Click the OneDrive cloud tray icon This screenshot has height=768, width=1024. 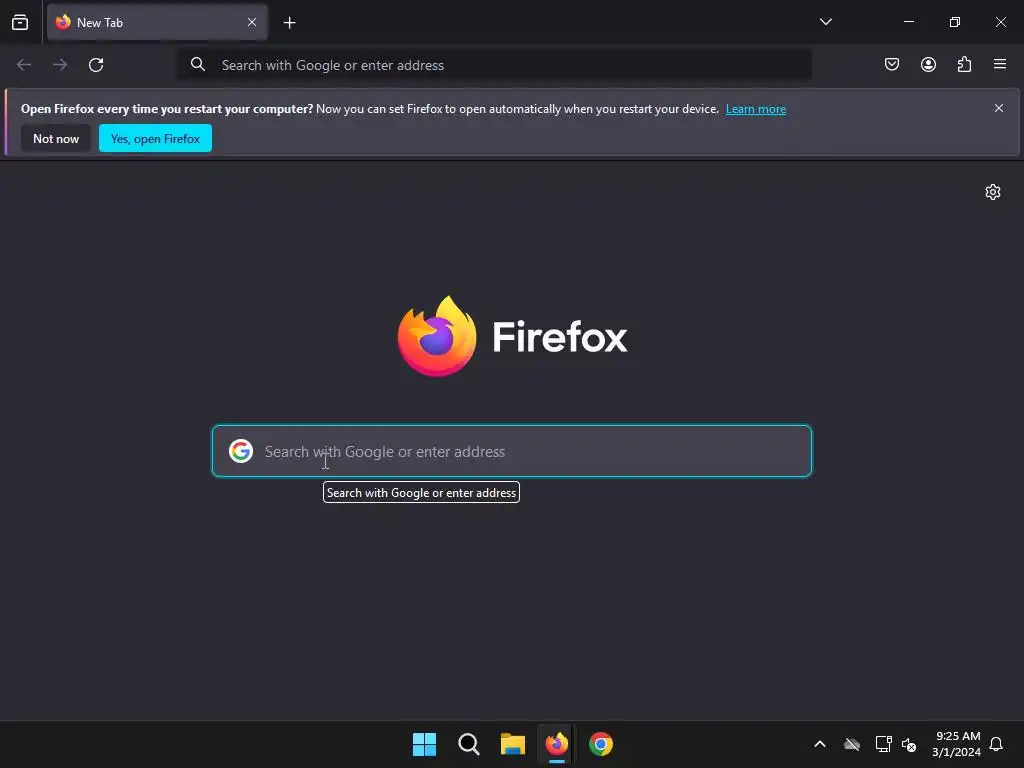(x=852, y=744)
